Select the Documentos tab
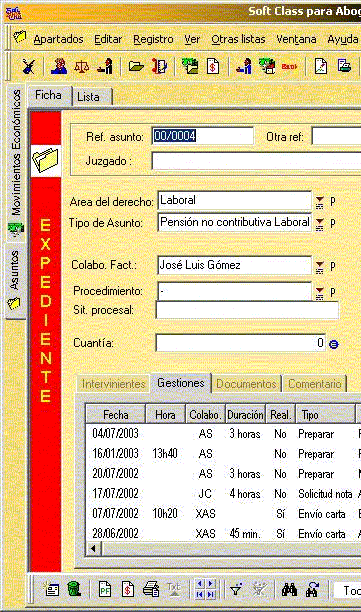Viewport: 361px width, 612px height. 247,384
